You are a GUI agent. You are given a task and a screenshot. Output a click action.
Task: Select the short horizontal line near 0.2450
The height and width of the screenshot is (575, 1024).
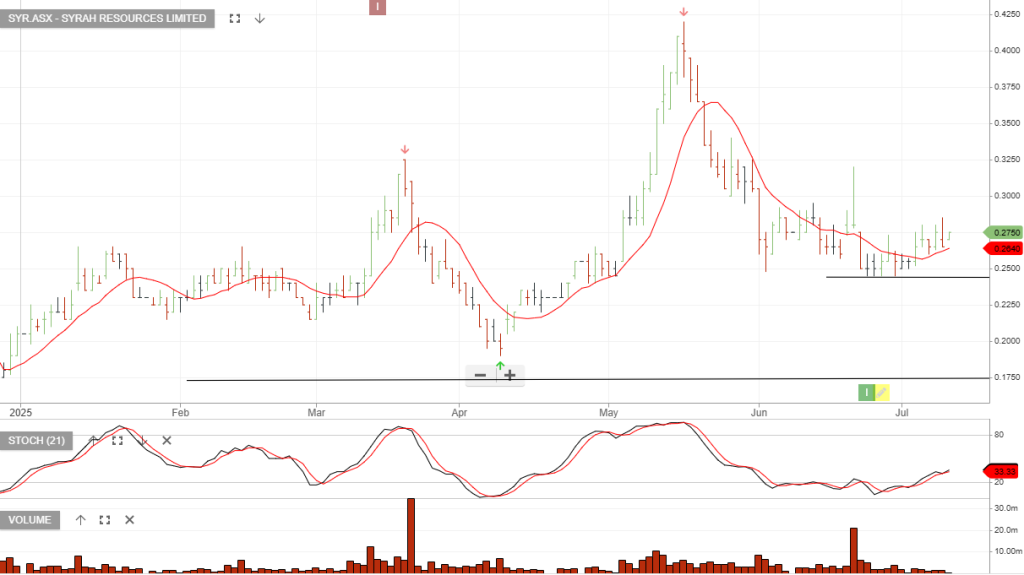click(x=908, y=278)
